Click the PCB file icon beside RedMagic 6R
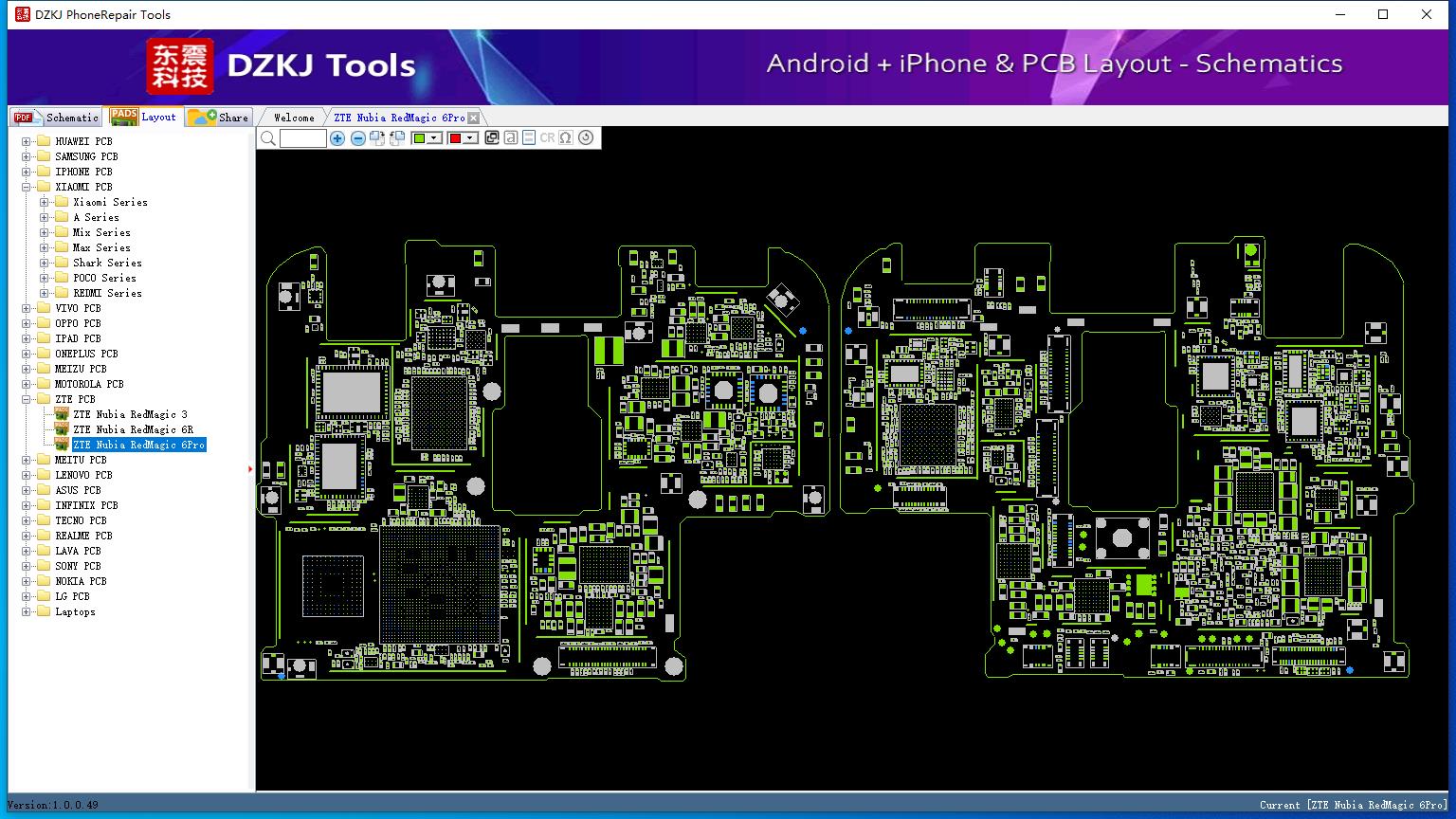This screenshot has height=819, width=1456. 62,429
